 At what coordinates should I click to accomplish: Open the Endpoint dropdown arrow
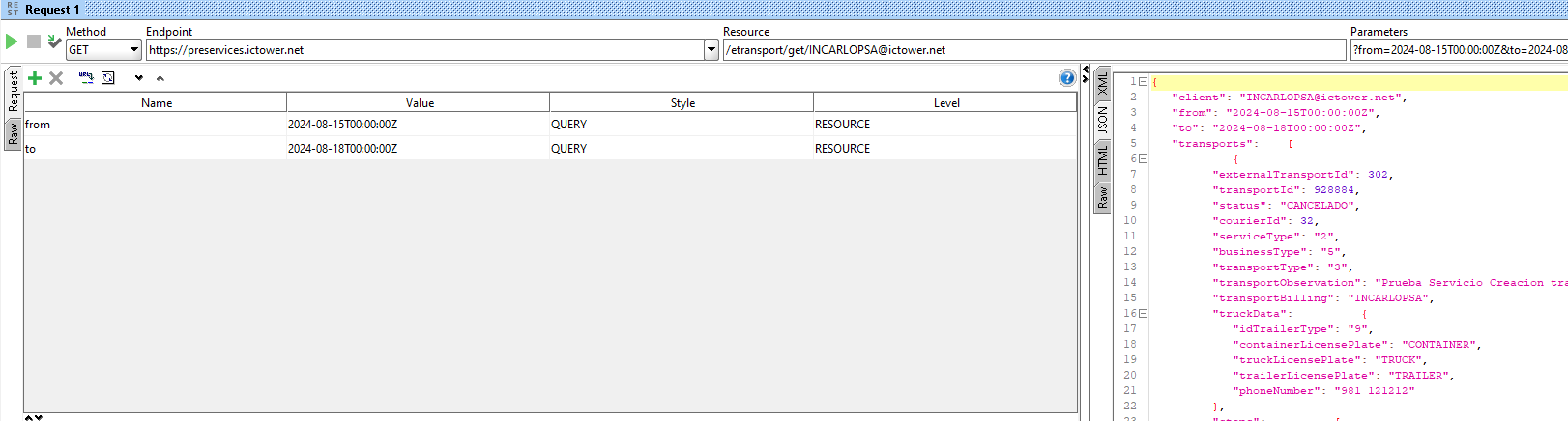pos(711,49)
